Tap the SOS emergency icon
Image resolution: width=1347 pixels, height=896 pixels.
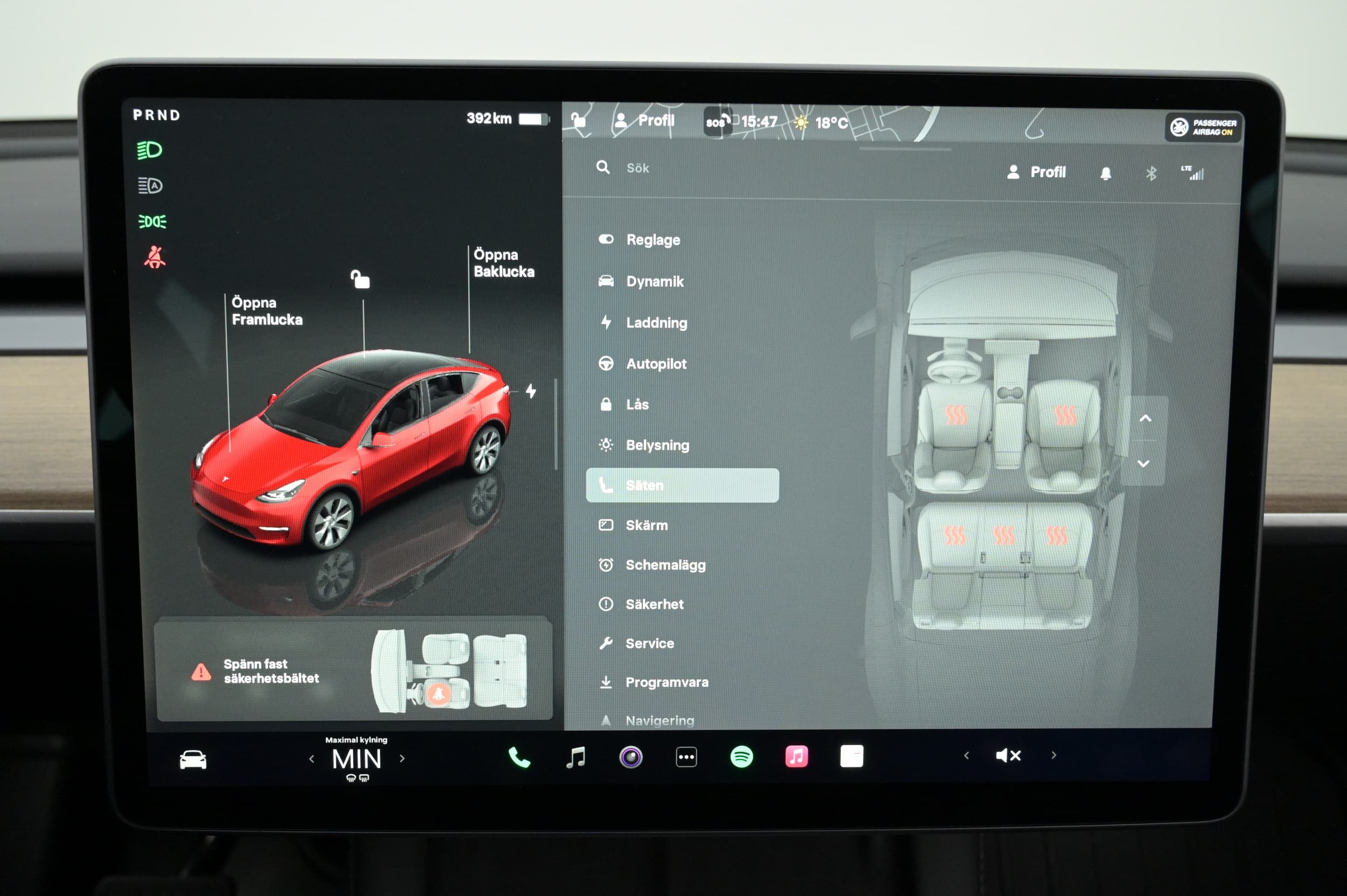[x=718, y=121]
